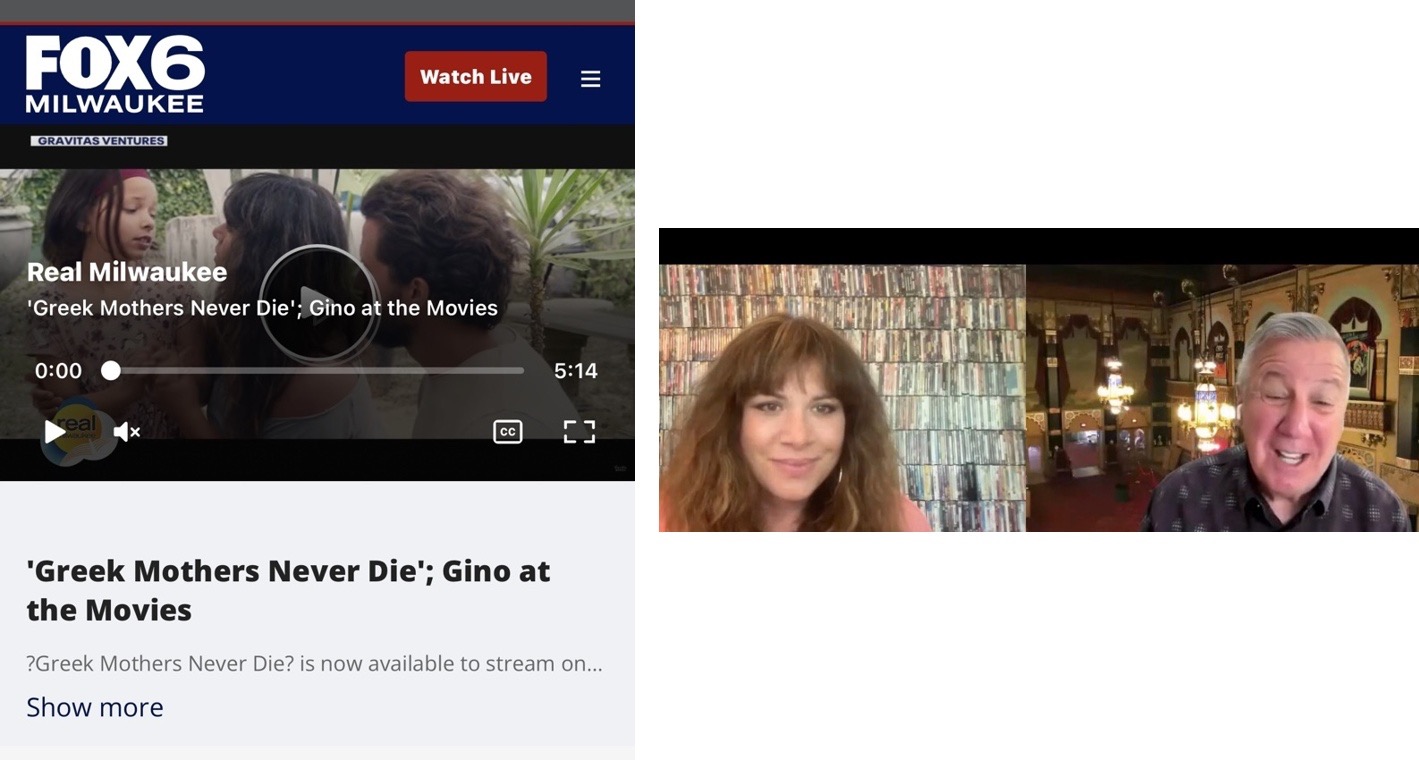Enter fullscreen video mode
This screenshot has height=760, width=1419.
click(579, 432)
